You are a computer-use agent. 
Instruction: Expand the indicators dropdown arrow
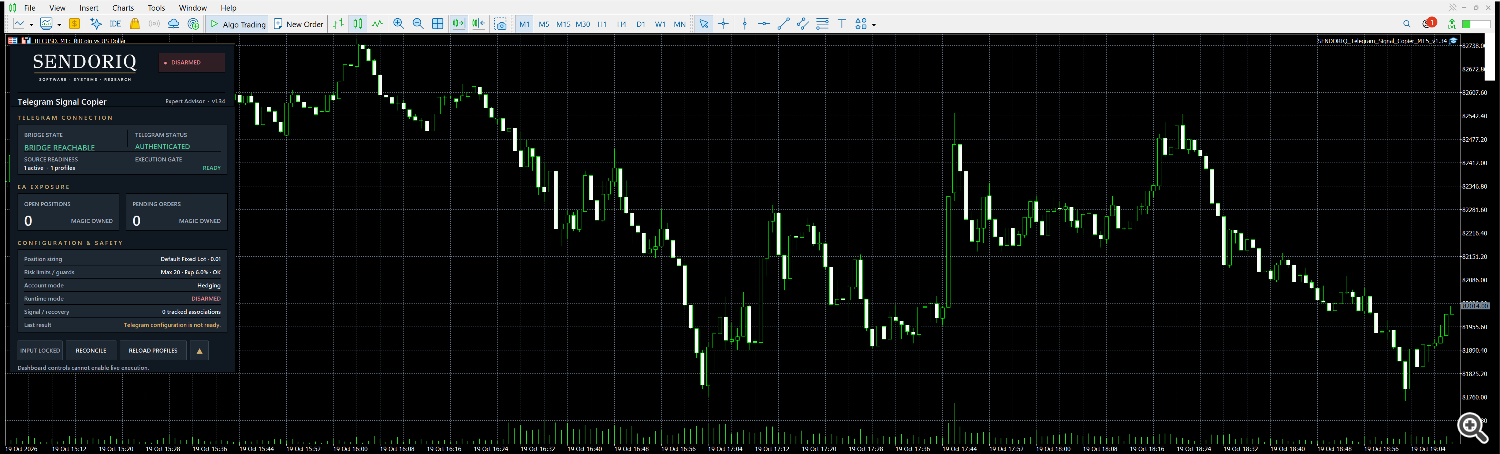[x=59, y=24]
